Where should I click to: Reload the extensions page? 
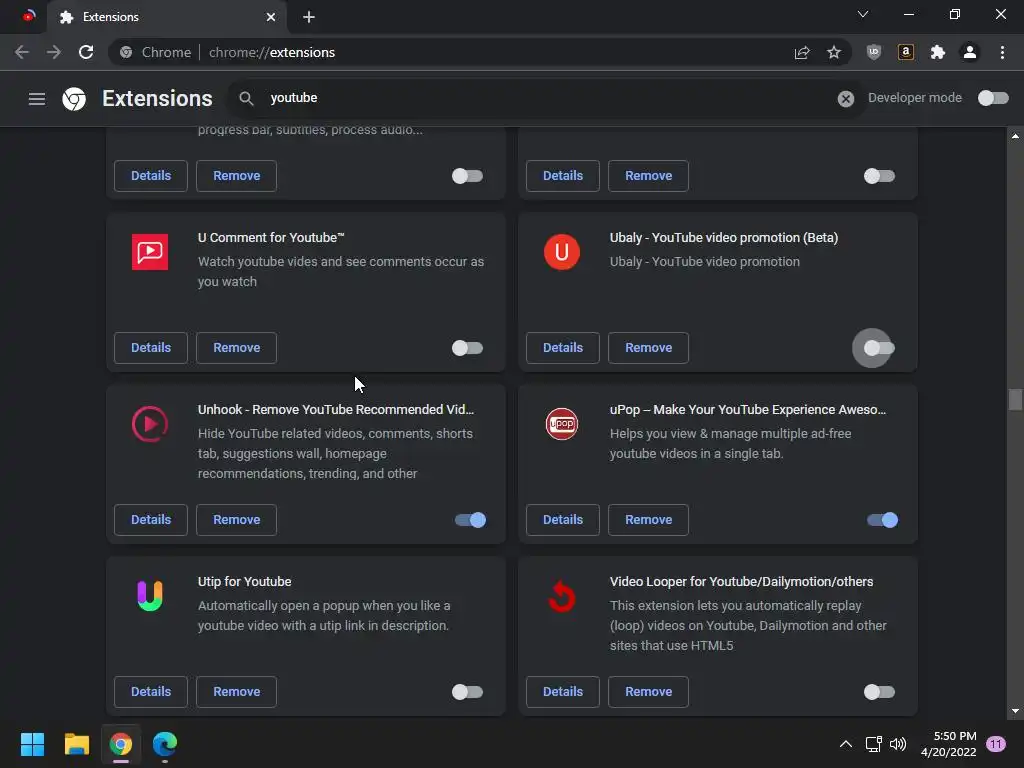(x=86, y=52)
